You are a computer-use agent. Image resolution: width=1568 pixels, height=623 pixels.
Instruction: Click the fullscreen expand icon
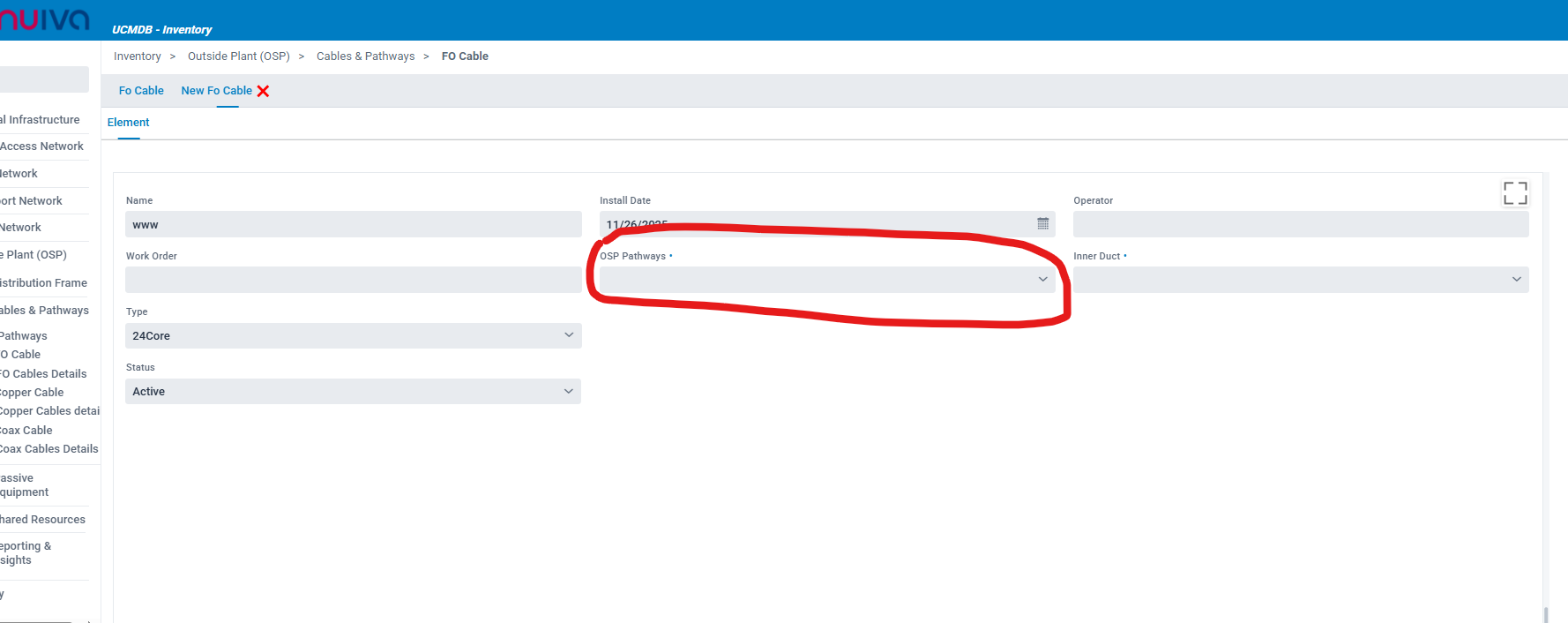point(1514,193)
